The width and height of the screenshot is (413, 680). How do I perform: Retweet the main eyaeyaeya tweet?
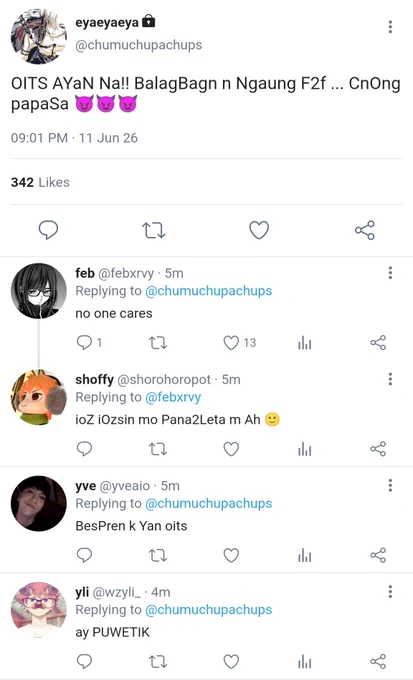pyautogui.click(x=154, y=230)
